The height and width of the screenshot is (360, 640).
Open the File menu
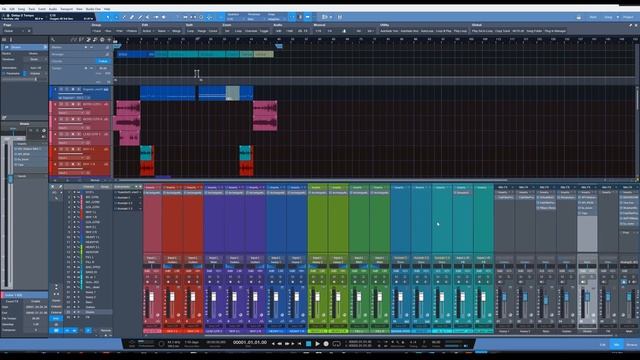[4, 9]
